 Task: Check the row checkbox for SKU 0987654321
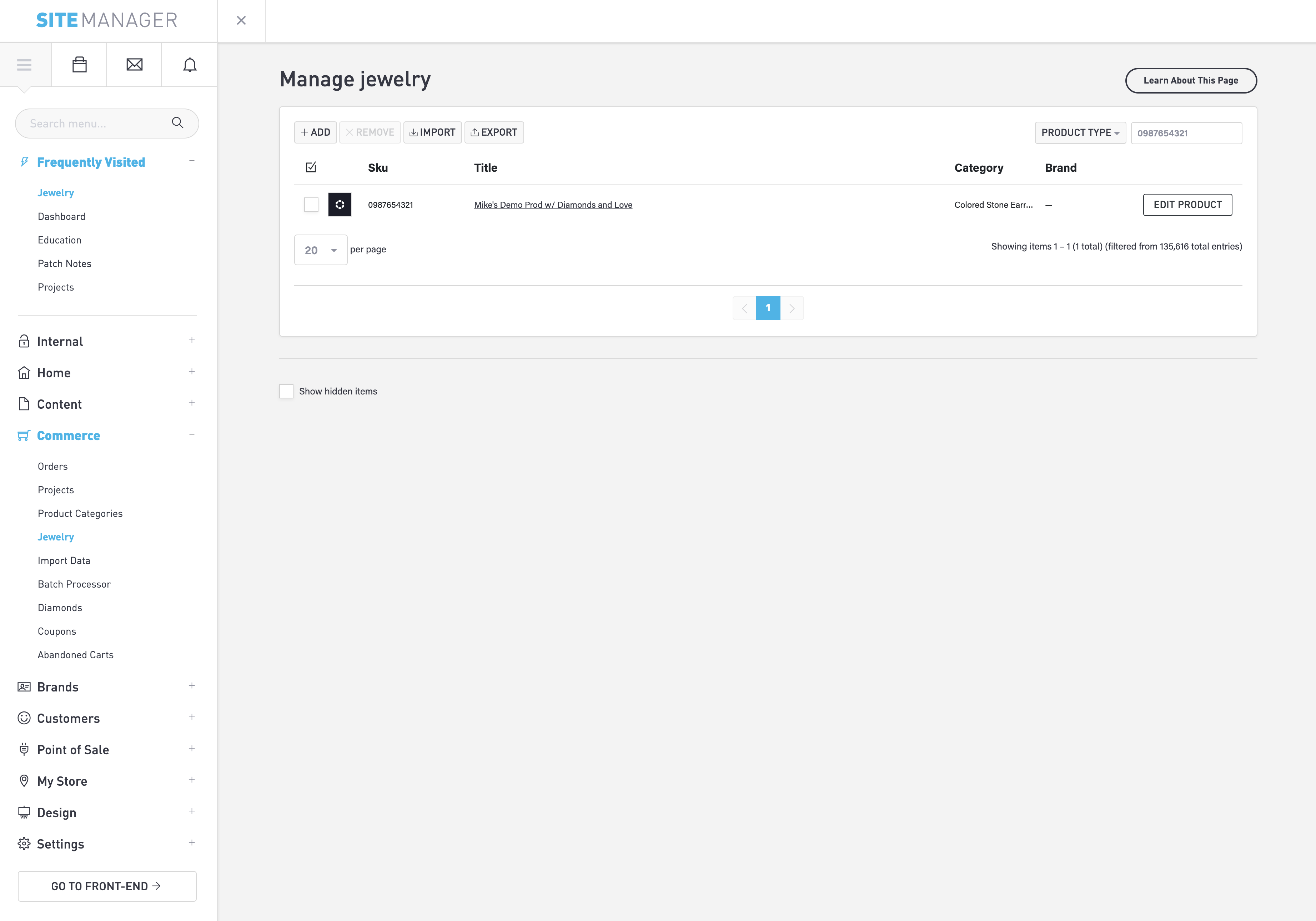311,205
